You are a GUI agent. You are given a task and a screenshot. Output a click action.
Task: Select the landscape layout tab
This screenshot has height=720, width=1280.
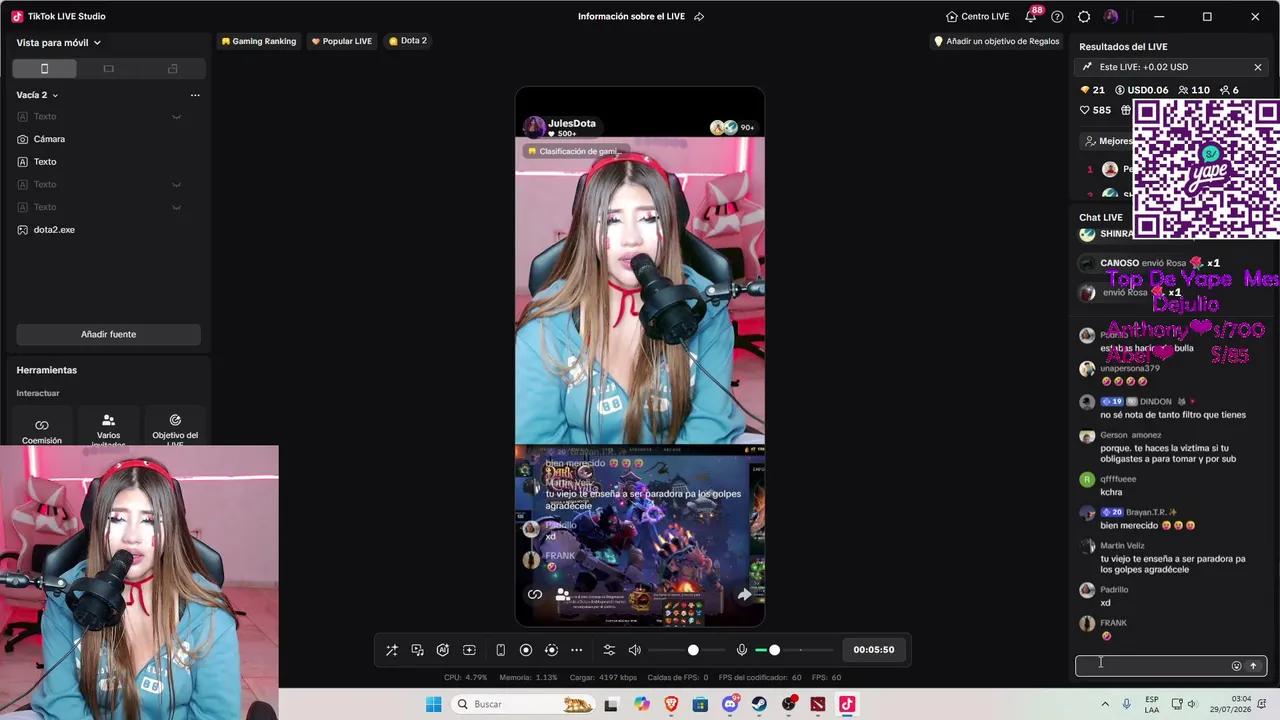[x=109, y=69]
